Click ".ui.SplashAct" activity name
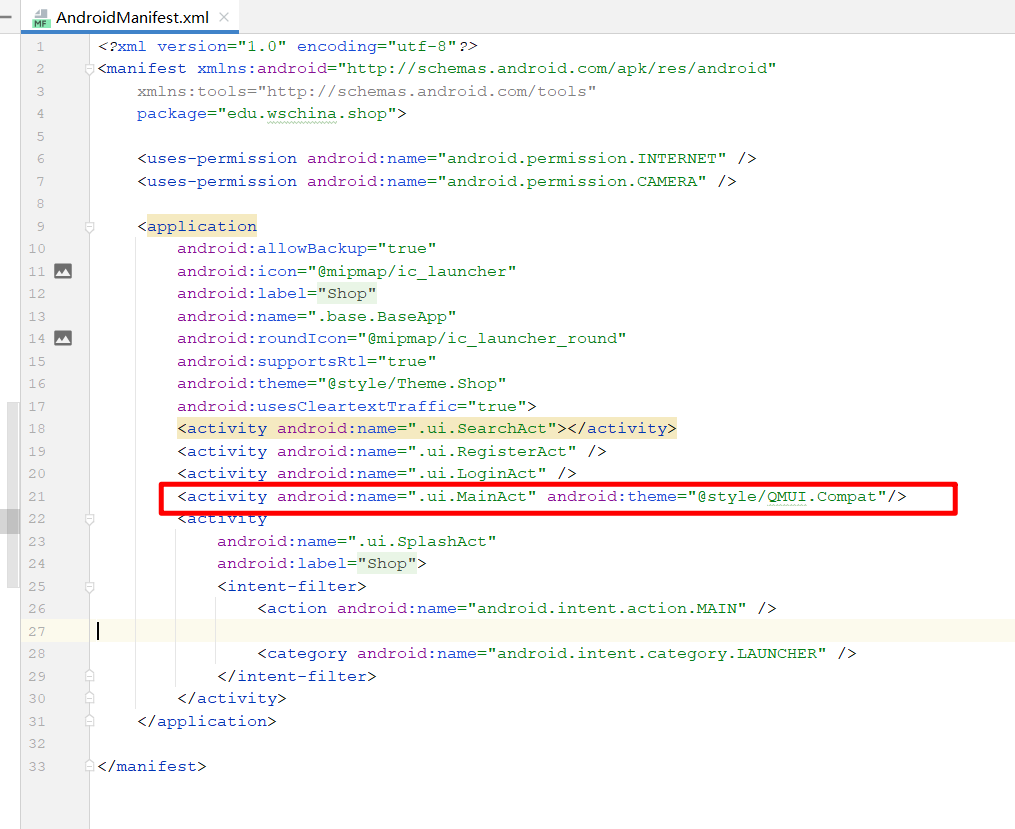Viewport: 1015px width, 829px height. (x=422, y=542)
